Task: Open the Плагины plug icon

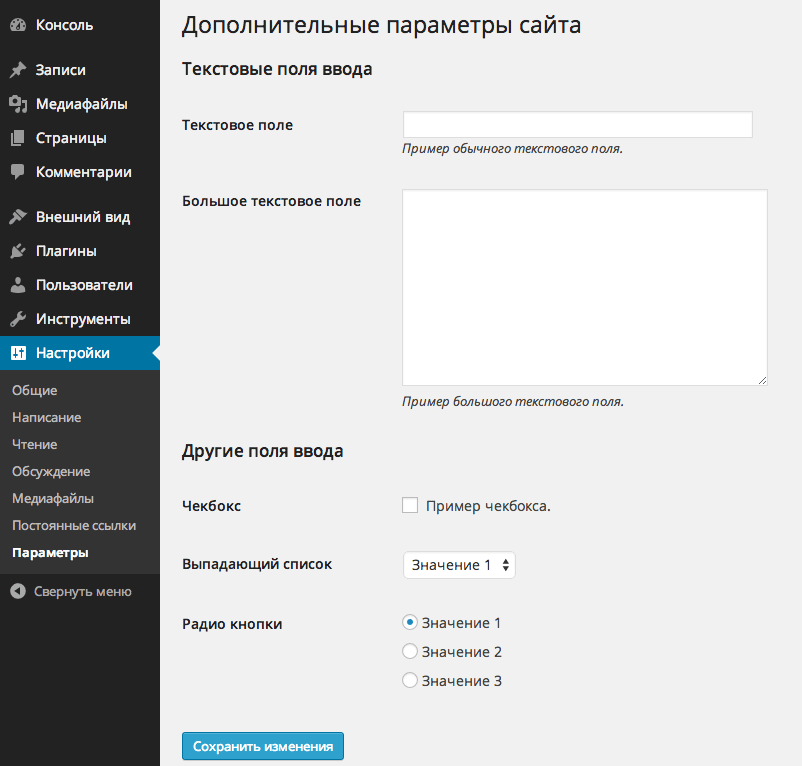Action: coord(18,251)
